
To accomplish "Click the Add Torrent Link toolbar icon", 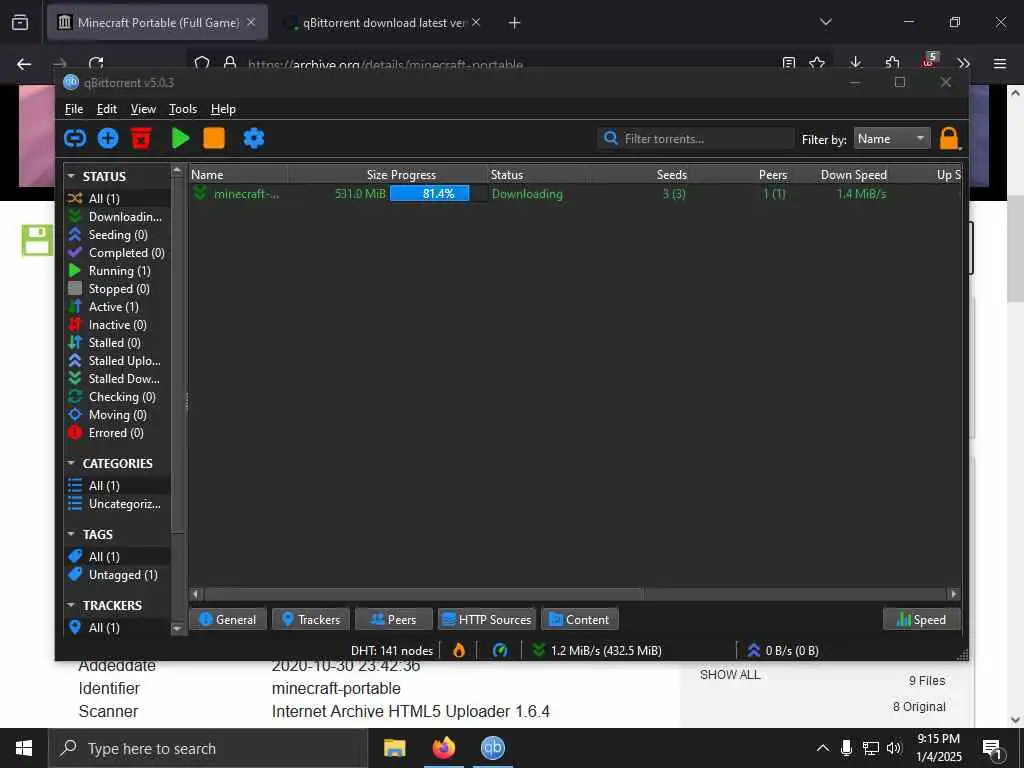I will coord(75,138).
